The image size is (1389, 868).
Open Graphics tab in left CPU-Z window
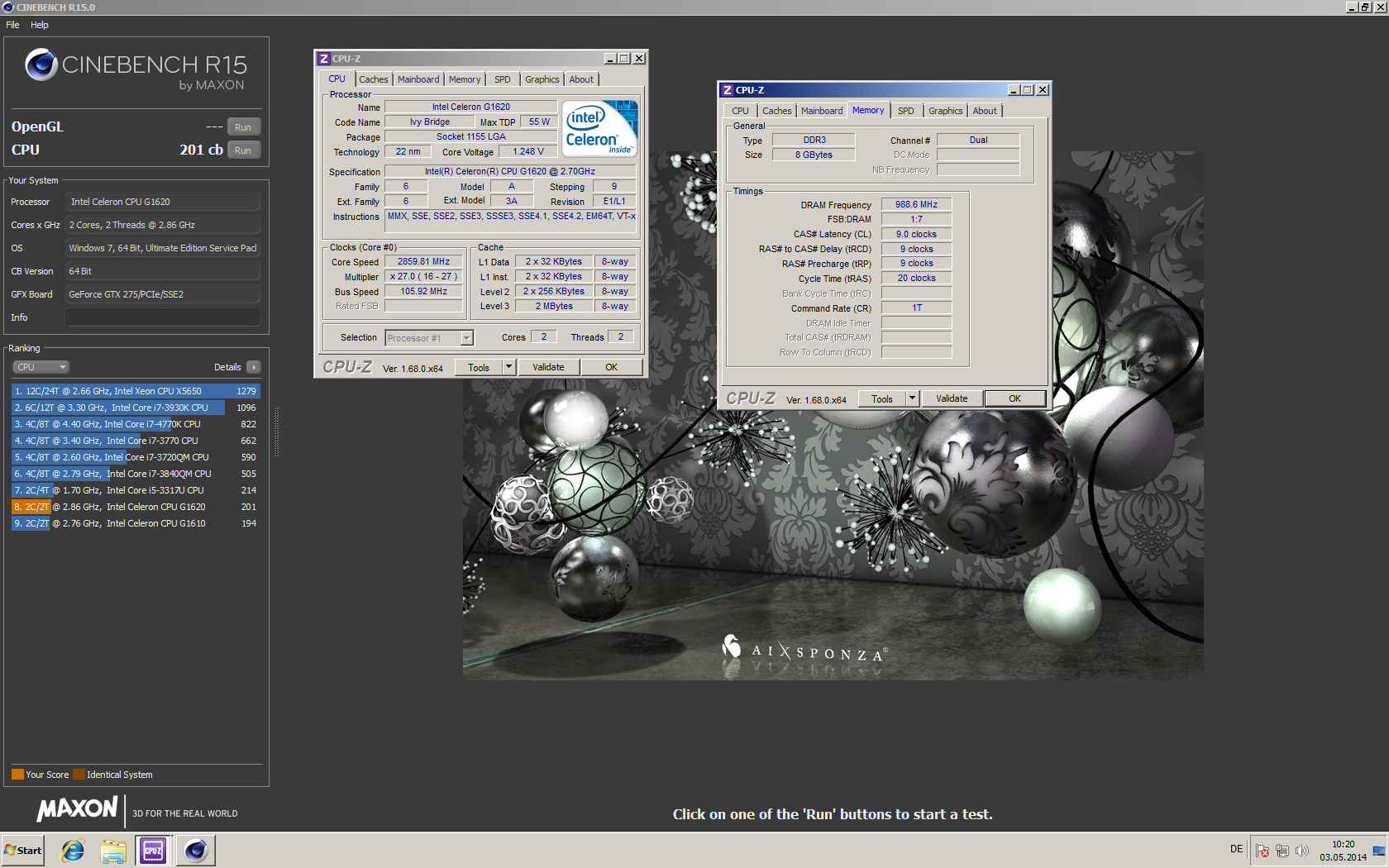[x=542, y=79]
